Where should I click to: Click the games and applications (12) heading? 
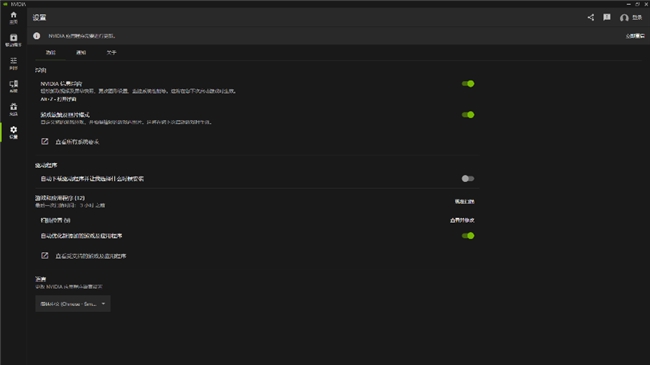[x=60, y=198]
